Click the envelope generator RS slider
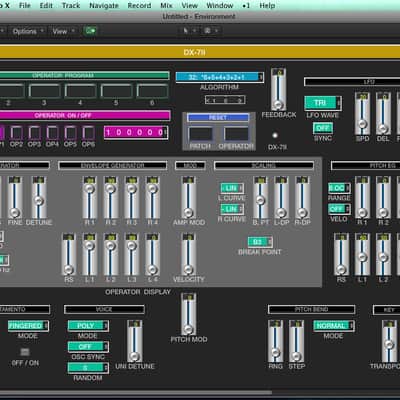400x400 pixels. [69, 254]
